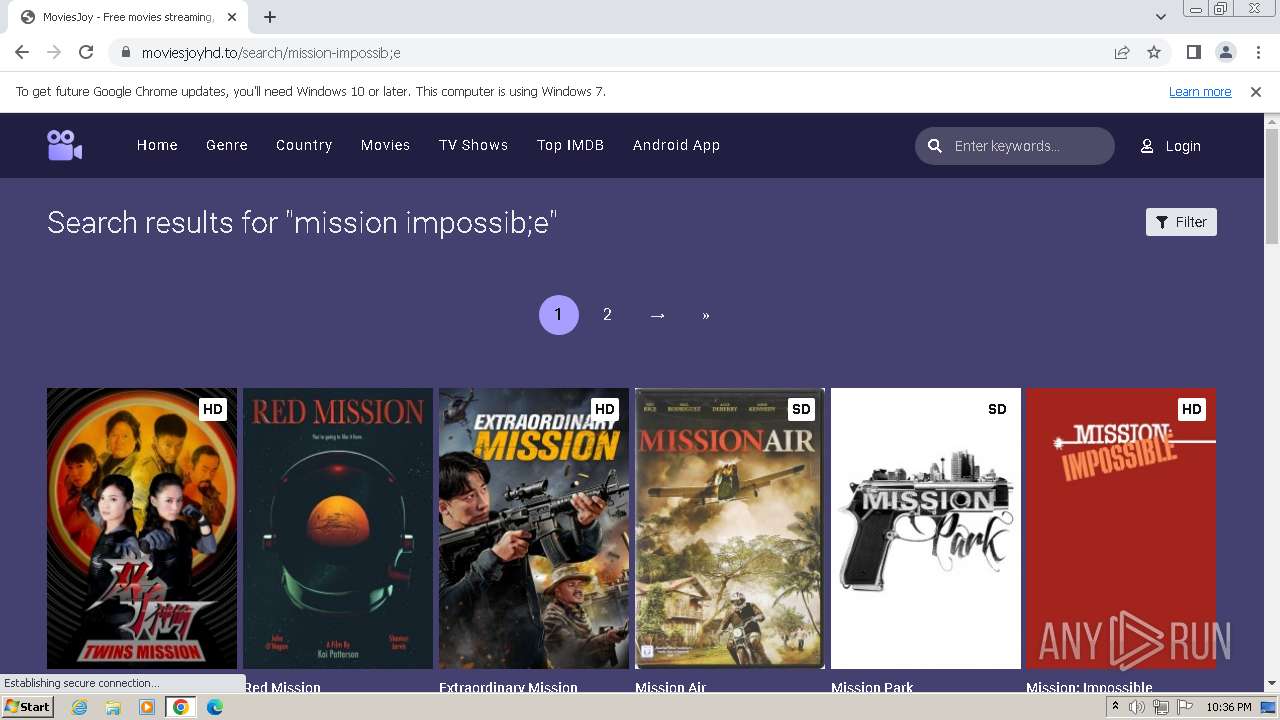This screenshot has height=720, width=1280.
Task: Click the scrollbar up arrow
Action: [1272, 120]
